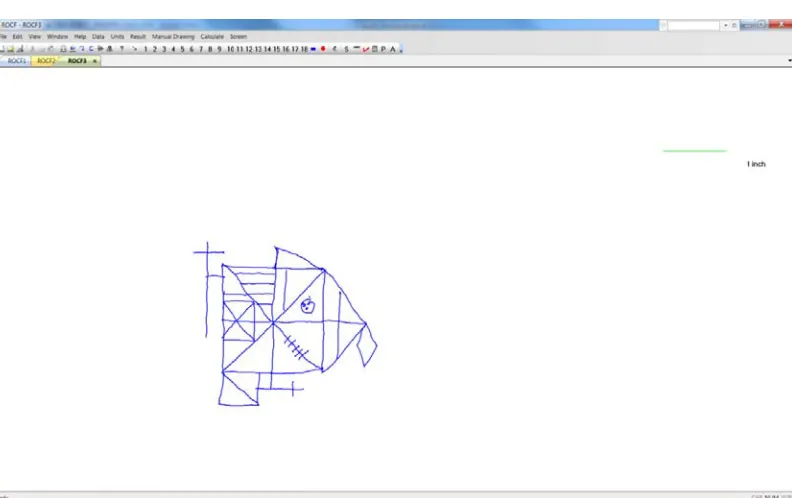Click the '1 inch' scale label
This screenshot has height=498, width=792.
coord(756,164)
